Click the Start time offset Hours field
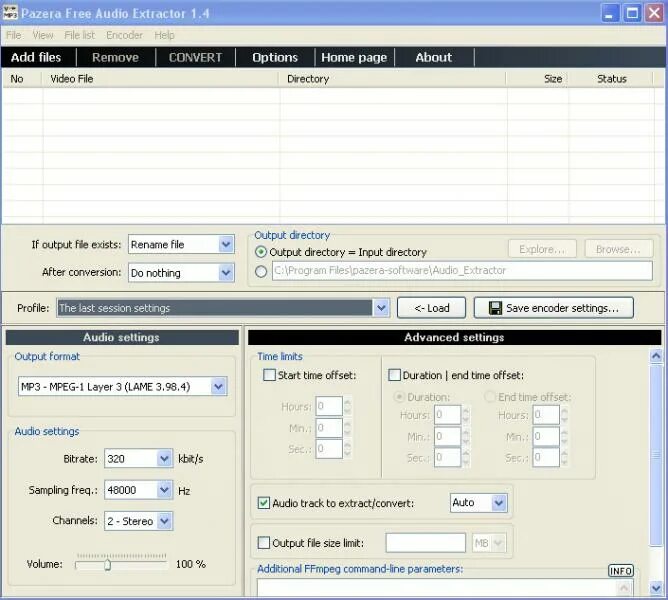The width and height of the screenshot is (668, 600). point(329,406)
